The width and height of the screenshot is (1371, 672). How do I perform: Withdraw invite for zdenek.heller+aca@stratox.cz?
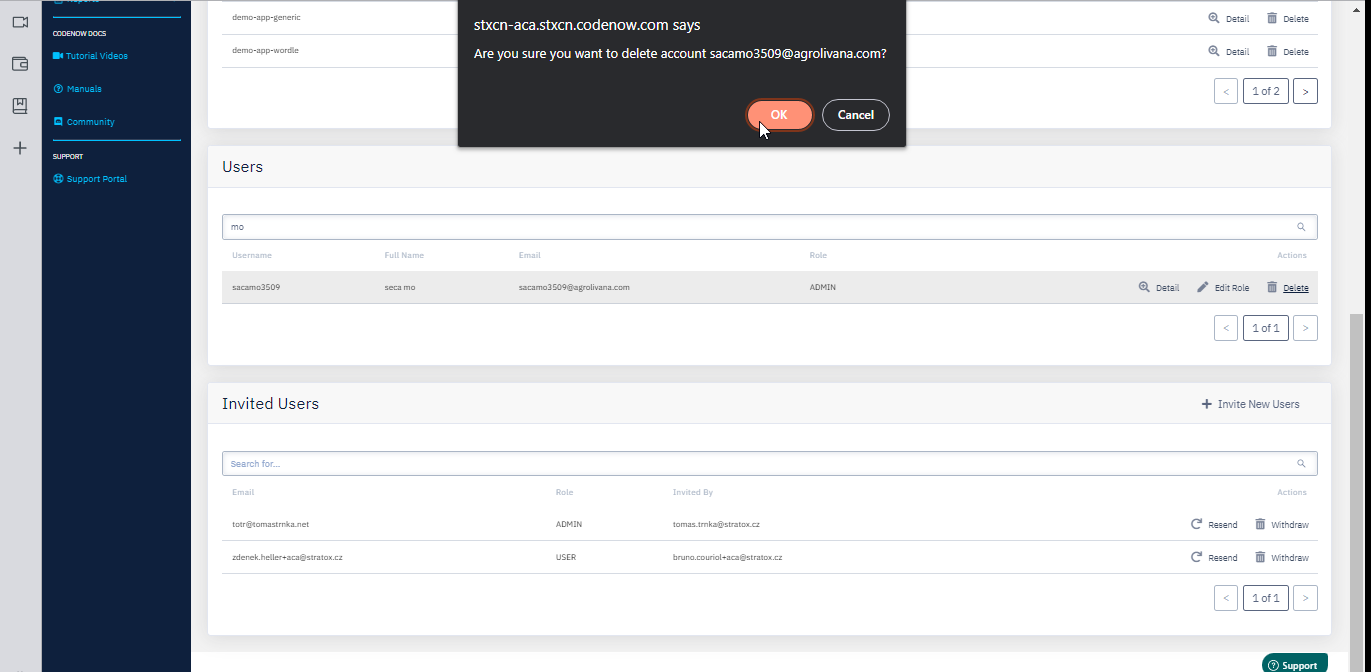click(1281, 558)
